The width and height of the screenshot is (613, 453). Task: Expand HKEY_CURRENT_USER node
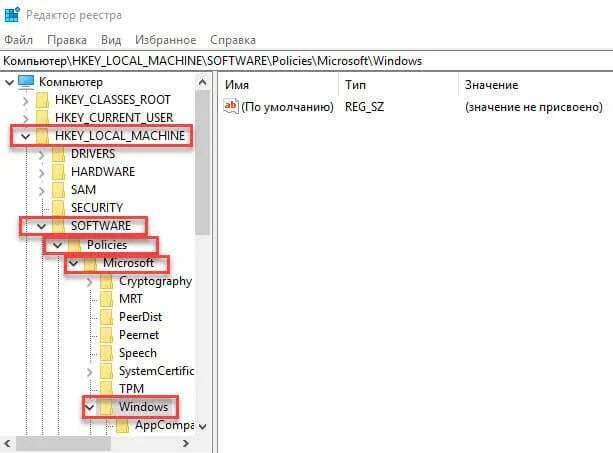26,118
